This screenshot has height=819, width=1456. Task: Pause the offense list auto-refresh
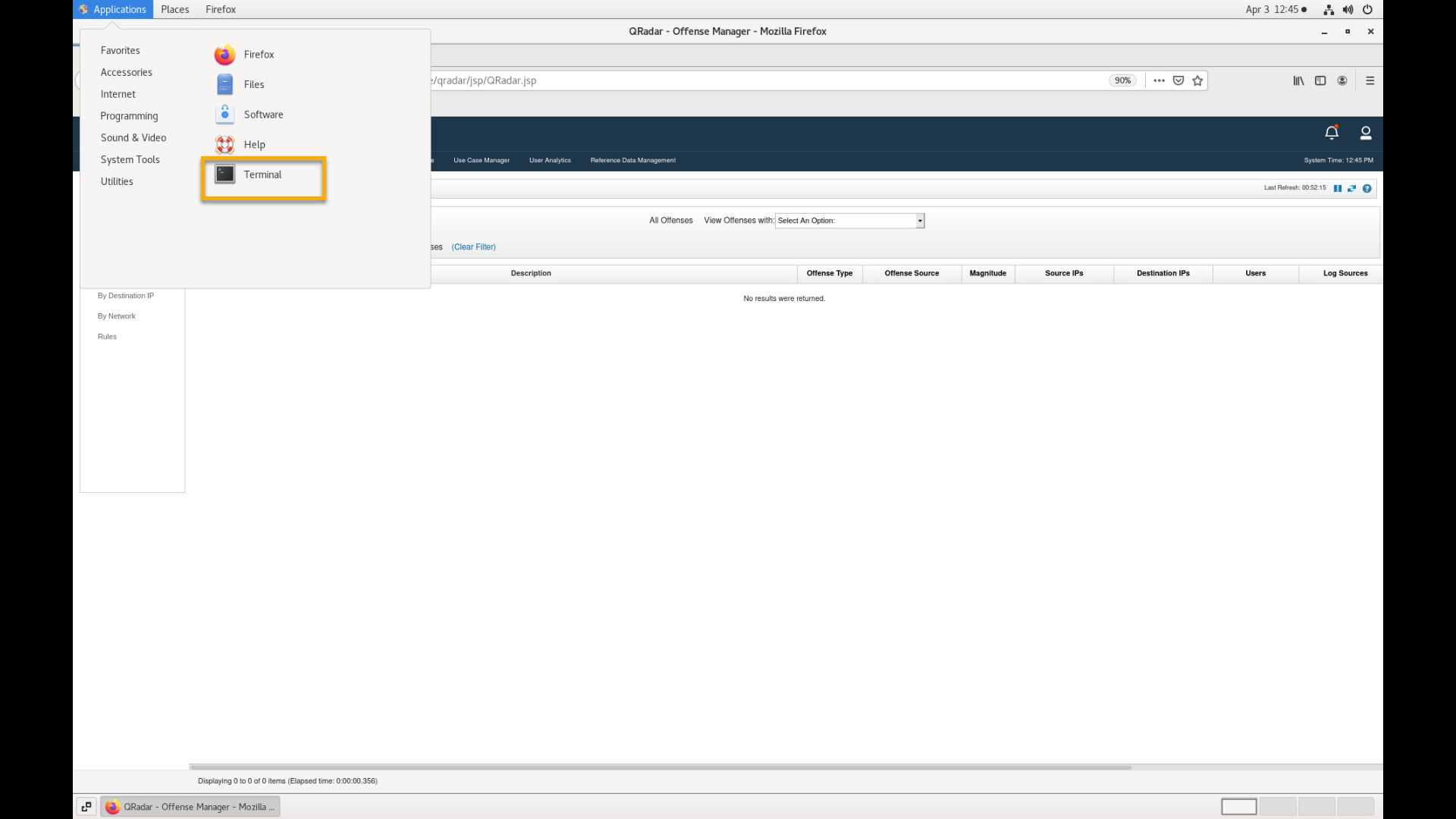pos(1338,188)
